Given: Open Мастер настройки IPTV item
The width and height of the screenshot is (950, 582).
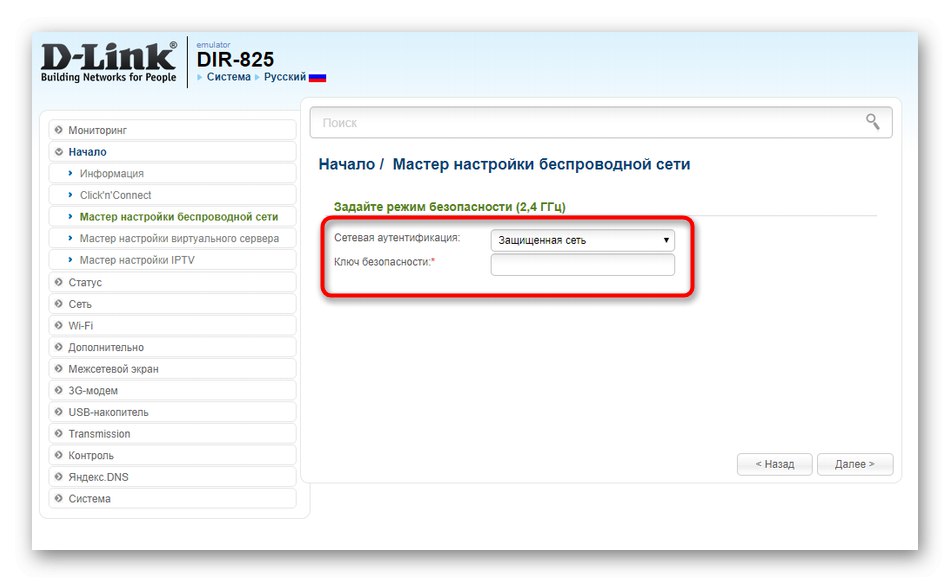Looking at the screenshot, I should click(x=173, y=260).
